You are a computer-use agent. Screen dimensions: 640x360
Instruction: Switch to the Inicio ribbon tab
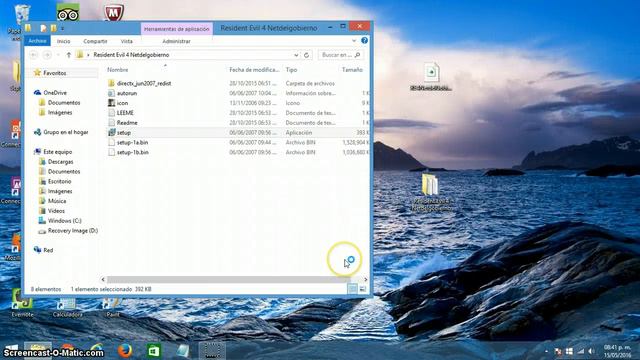click(x=63, y=41)
